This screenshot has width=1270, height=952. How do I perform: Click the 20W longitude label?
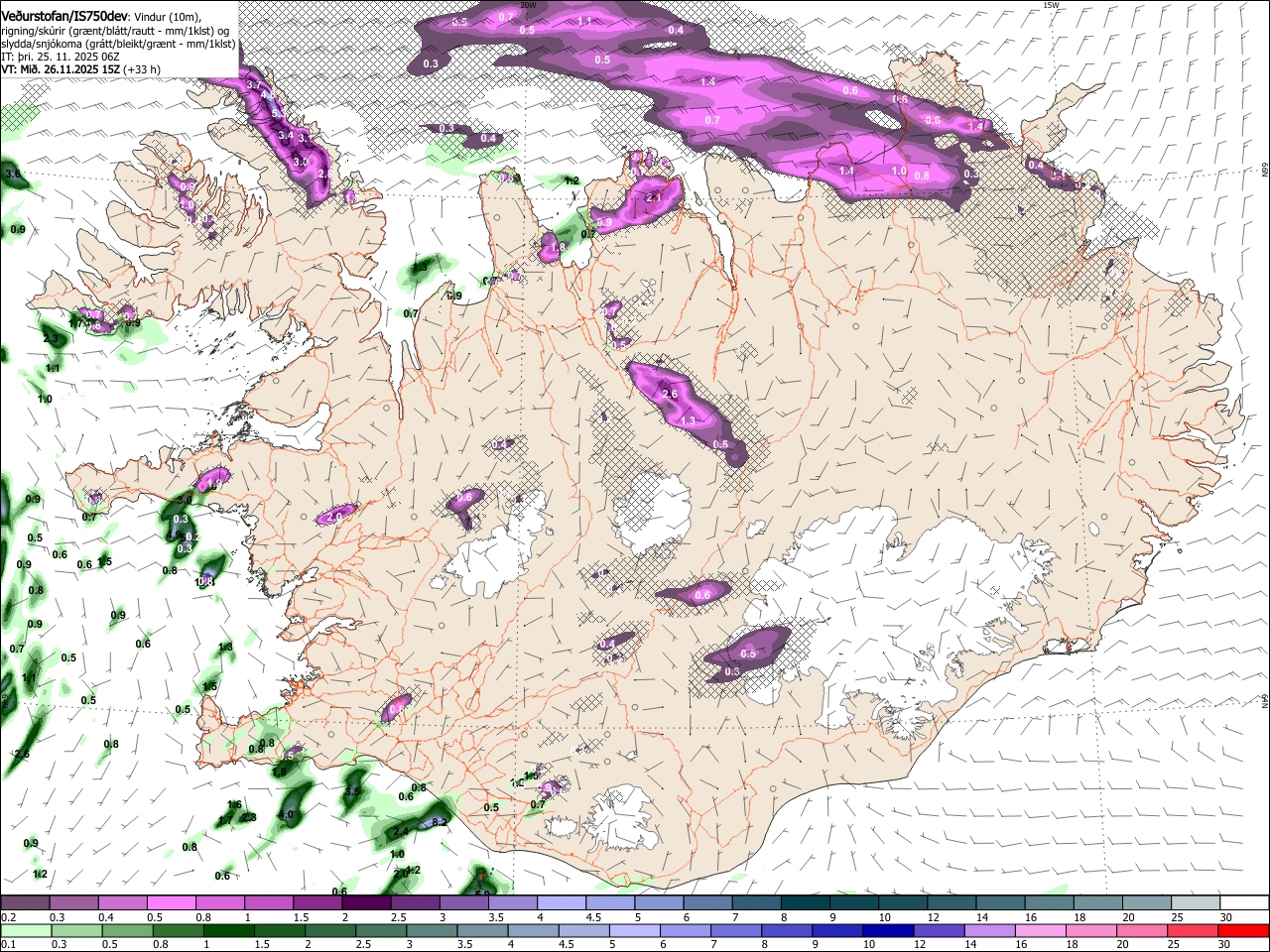click(529, 5)
